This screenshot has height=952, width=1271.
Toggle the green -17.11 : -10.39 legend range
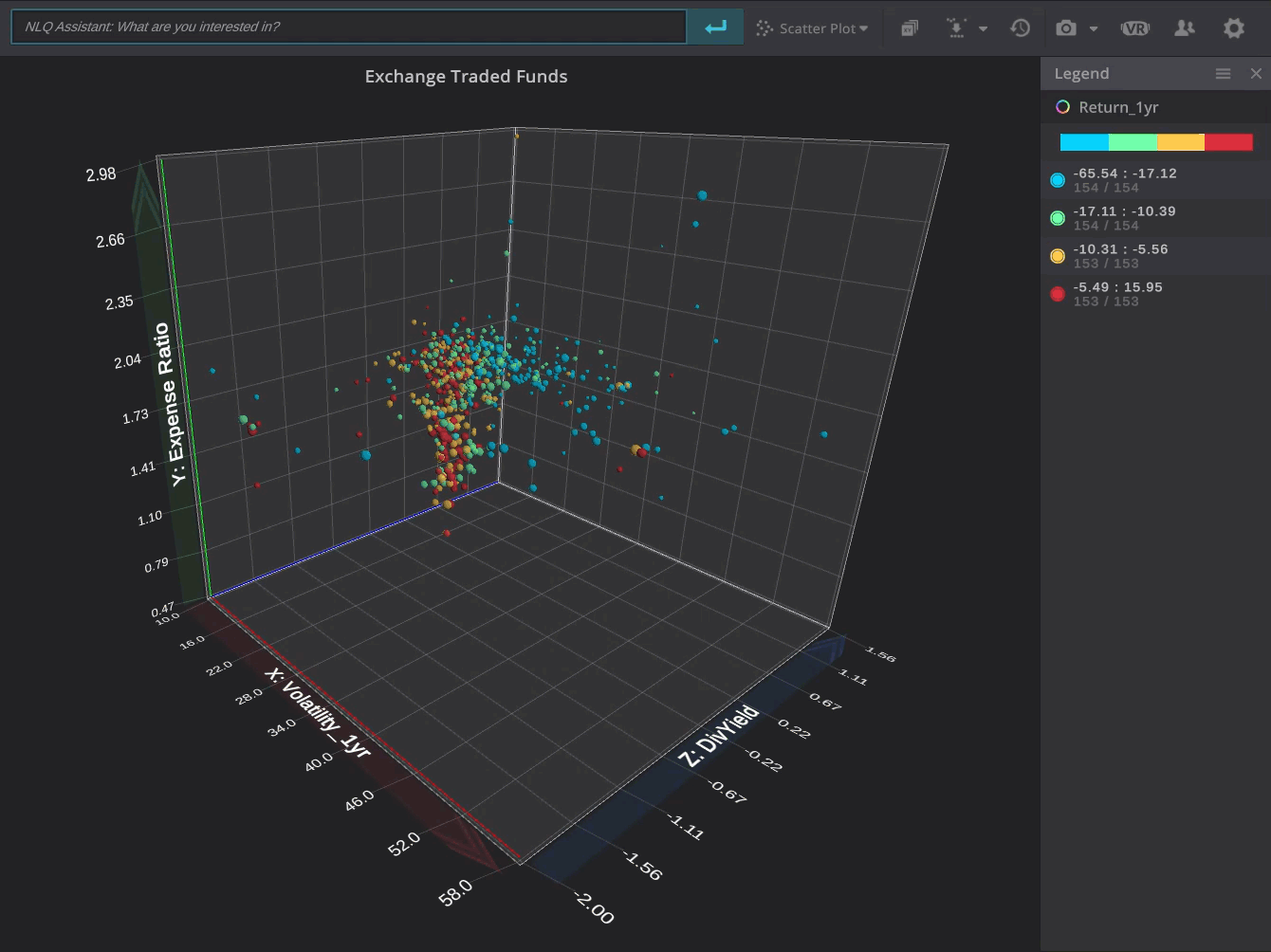point(1058,218)
